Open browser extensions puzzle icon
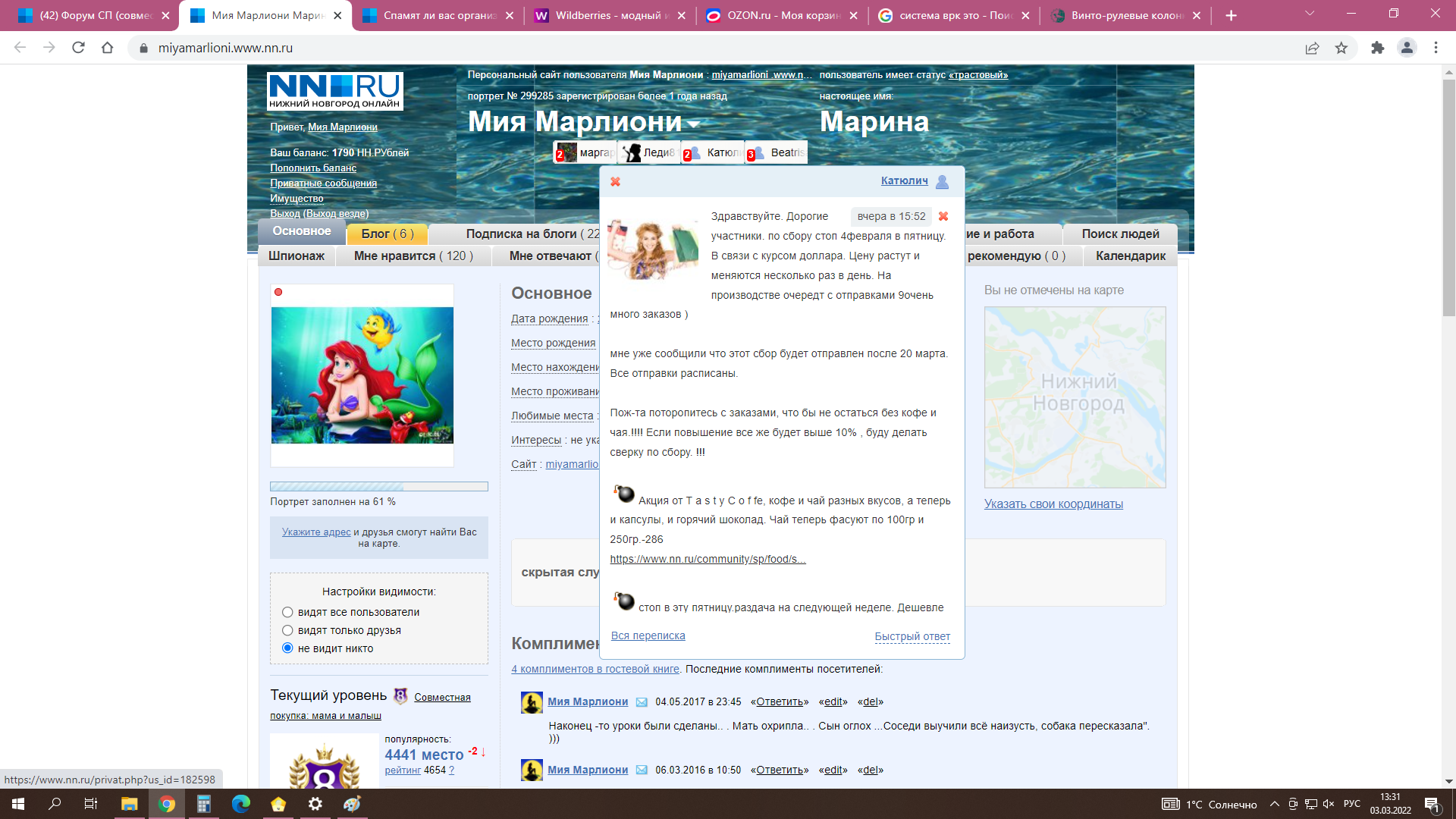 coord(1377,48)
